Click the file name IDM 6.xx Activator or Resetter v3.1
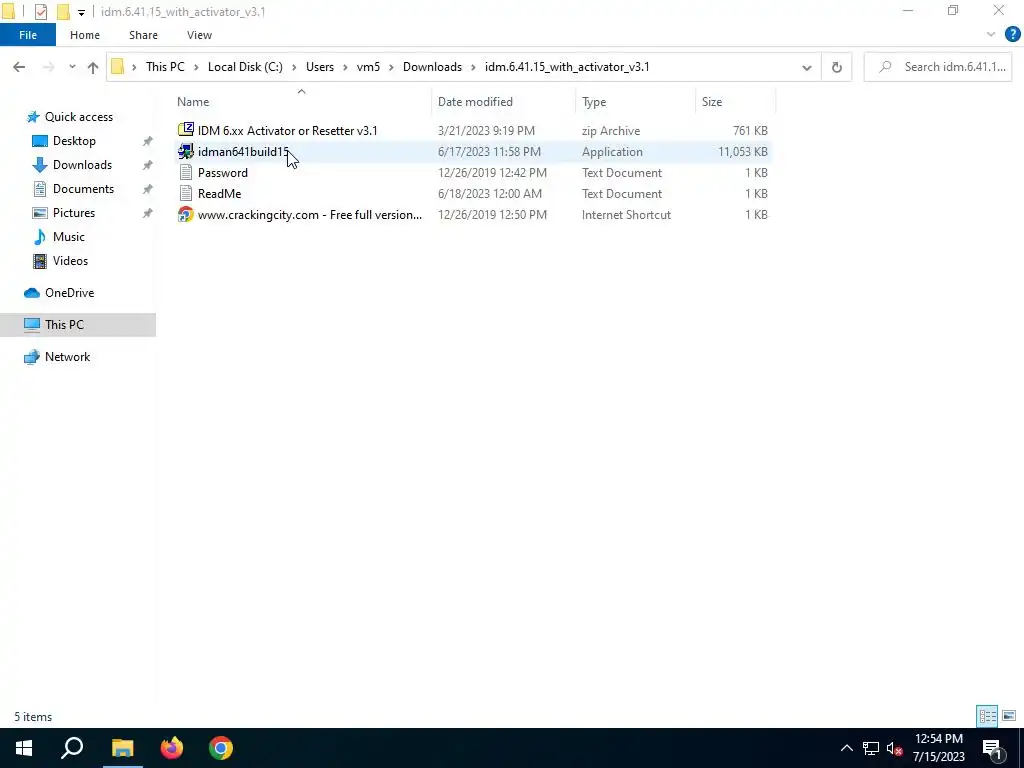 pyautogui.click(x=287, y=131)
